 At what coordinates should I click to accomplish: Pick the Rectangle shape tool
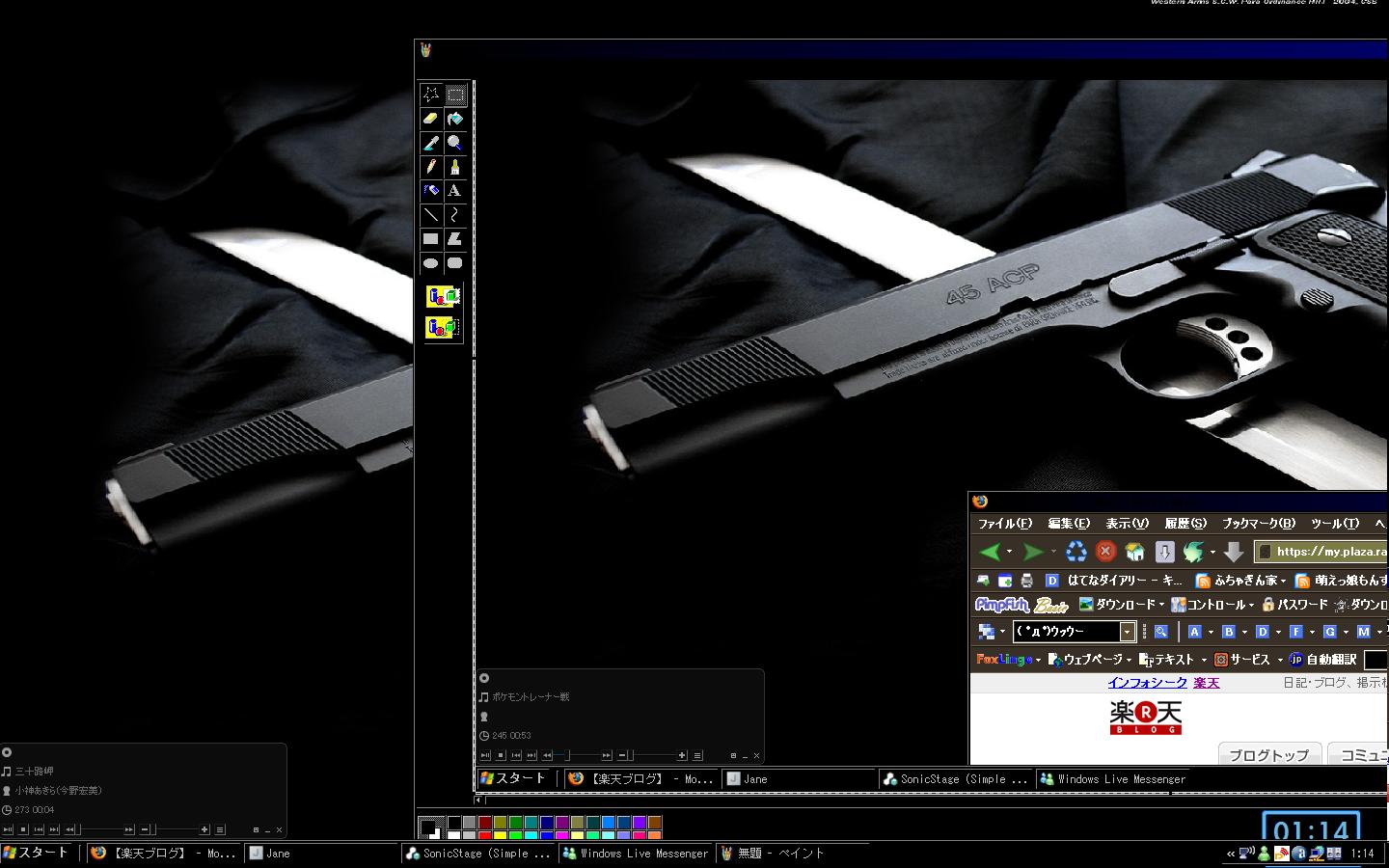tap(431, 238)
